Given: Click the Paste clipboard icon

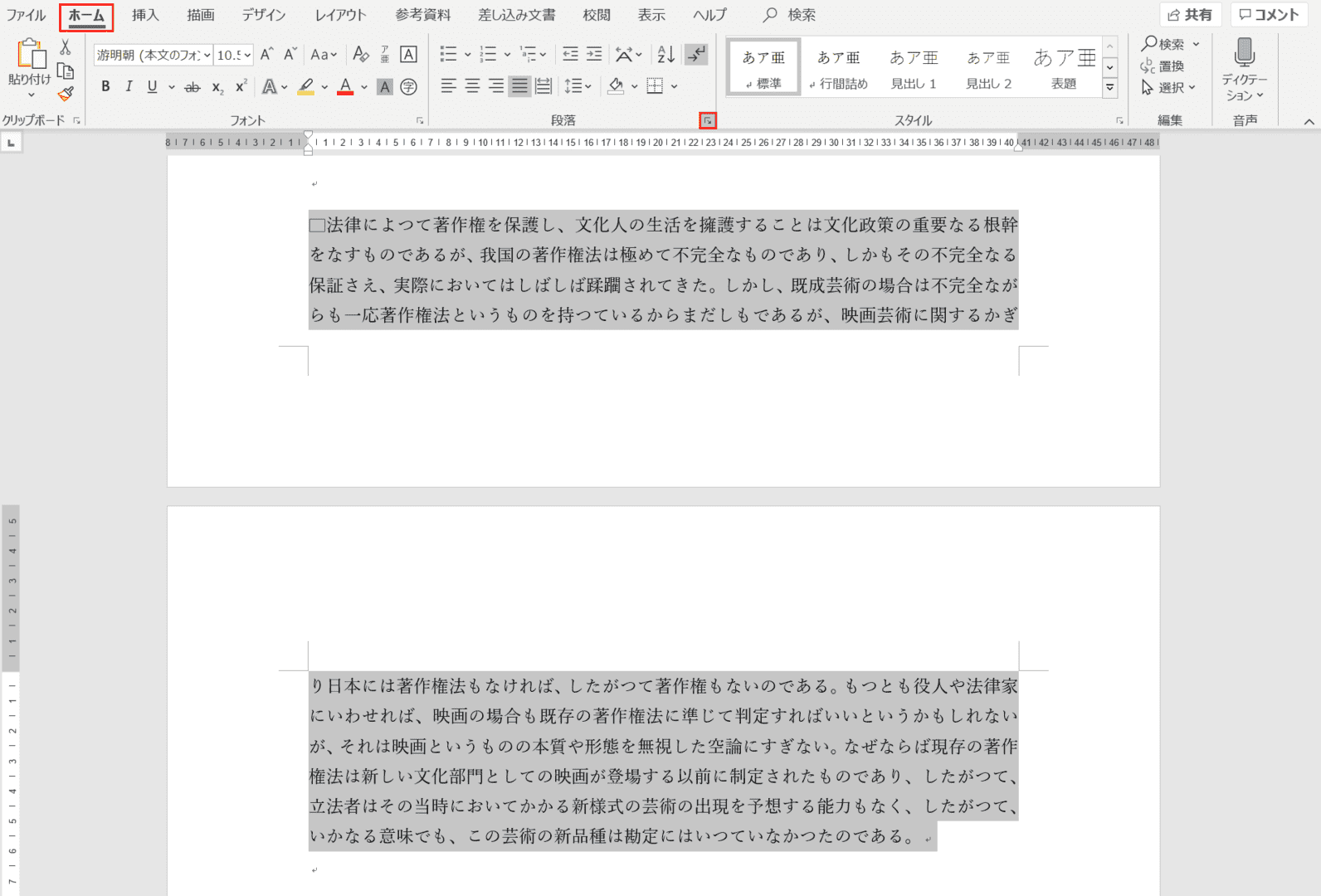Looking at the screenshot, I should coord(31,54).
